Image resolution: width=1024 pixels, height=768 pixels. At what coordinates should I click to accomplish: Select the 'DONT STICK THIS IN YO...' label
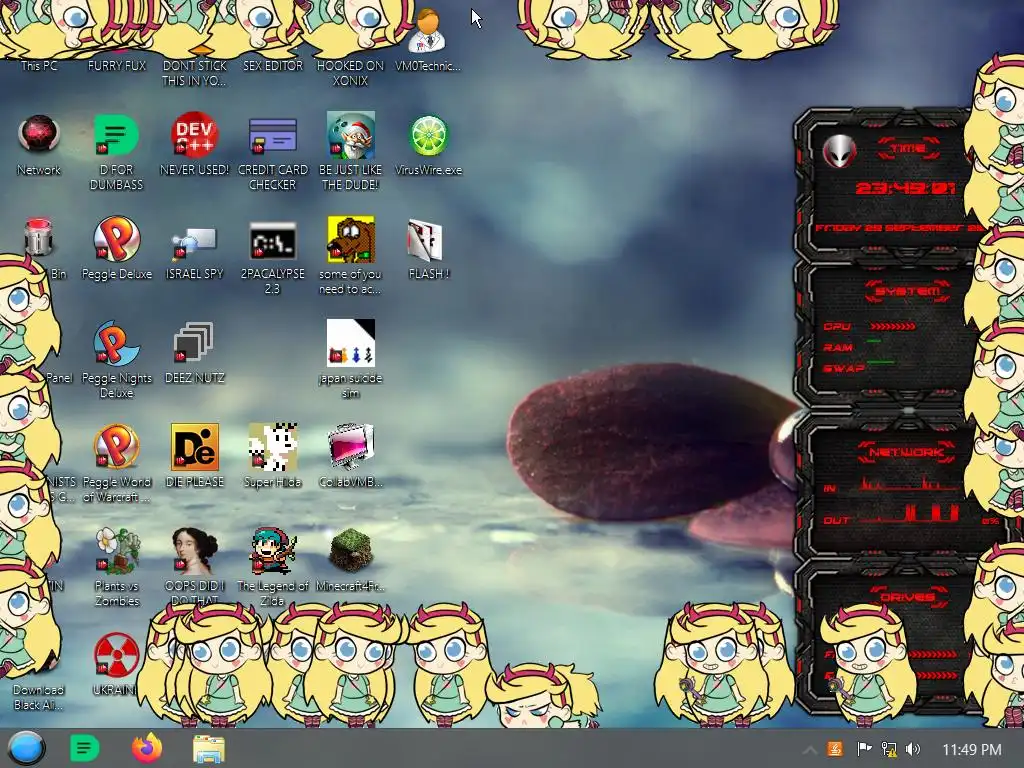pyautogui.click(x=194, y=73)
